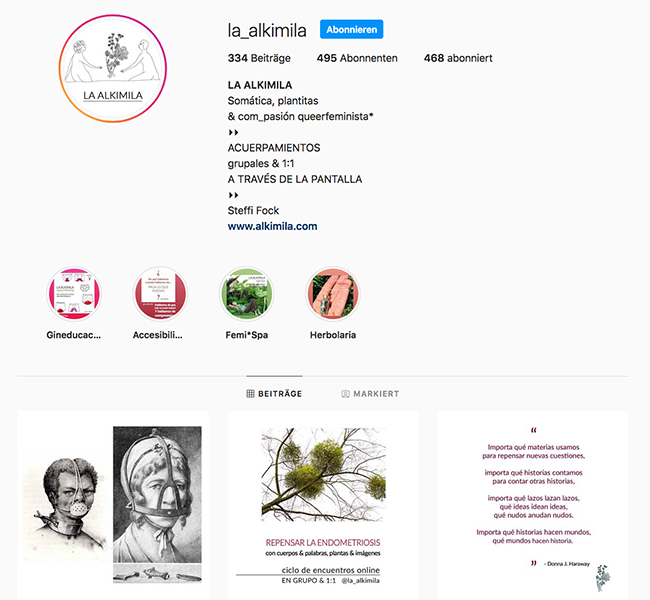Screen dimensions: 650x600
Task: Follow la_alkimila with the Abonnieren button
Action: point(351,29)
